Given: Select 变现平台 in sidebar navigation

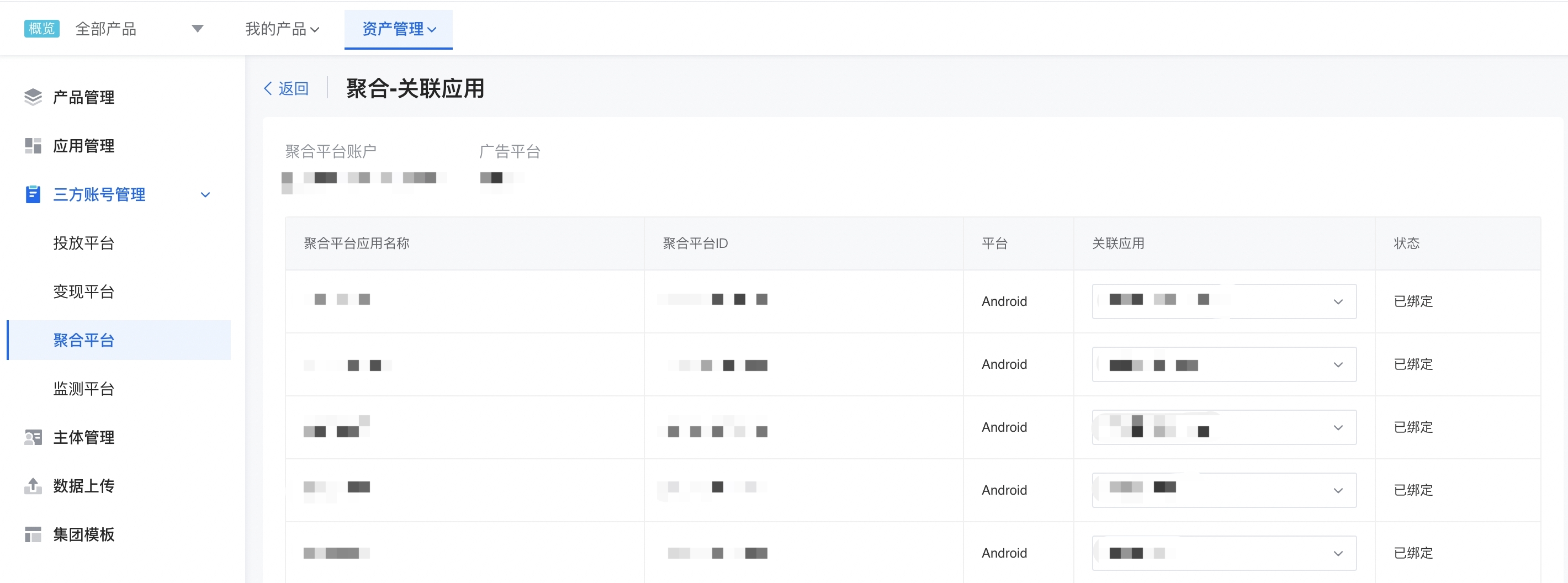Looking at the screenshot, I should pos(83,291).
